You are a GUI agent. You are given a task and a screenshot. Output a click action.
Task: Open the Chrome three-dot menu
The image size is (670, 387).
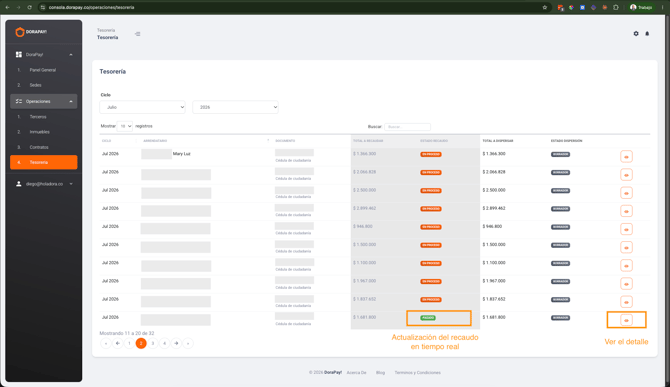tap(662, 7)
